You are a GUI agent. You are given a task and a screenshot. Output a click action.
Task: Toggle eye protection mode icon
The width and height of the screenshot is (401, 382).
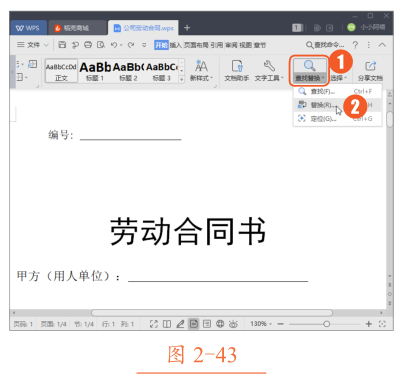point(233,324)
